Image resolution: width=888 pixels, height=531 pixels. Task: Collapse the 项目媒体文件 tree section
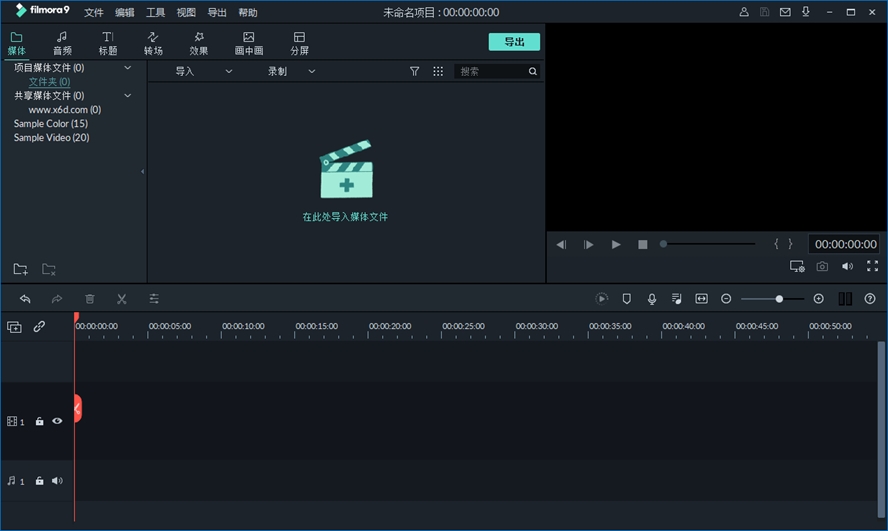[127, 68]
